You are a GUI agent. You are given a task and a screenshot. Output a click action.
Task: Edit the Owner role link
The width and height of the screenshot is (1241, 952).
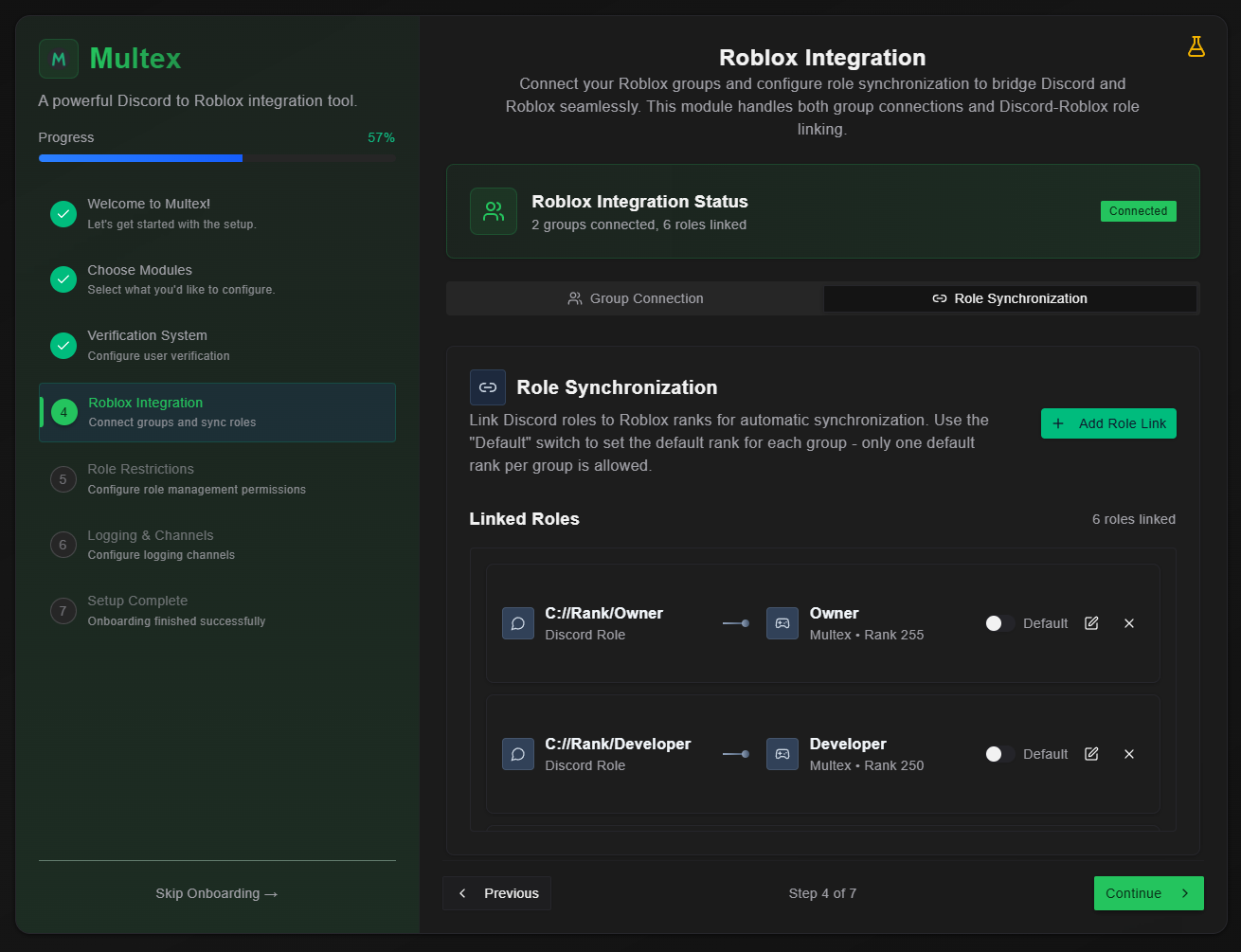click(x=1091, y=623)
